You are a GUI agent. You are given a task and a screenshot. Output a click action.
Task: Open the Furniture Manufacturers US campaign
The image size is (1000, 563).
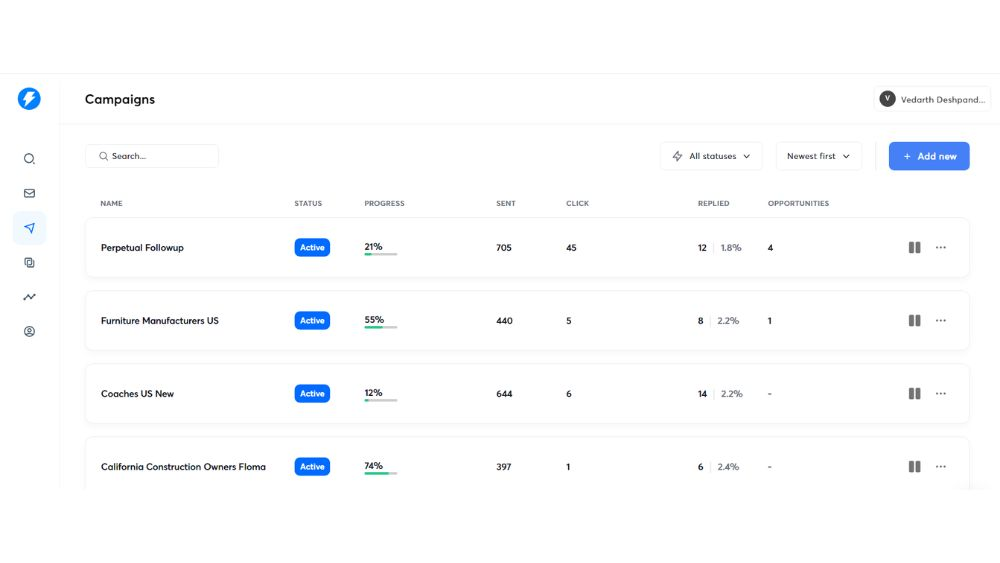pos(160,321)
